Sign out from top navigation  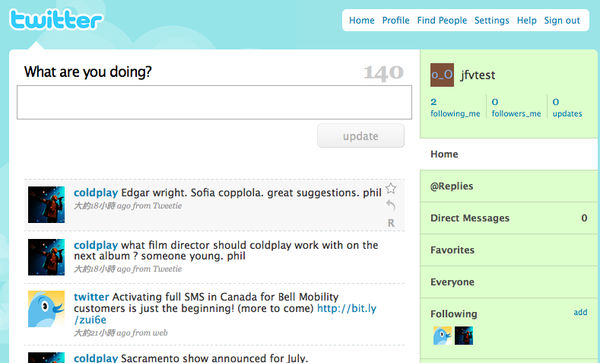[562, 20]
